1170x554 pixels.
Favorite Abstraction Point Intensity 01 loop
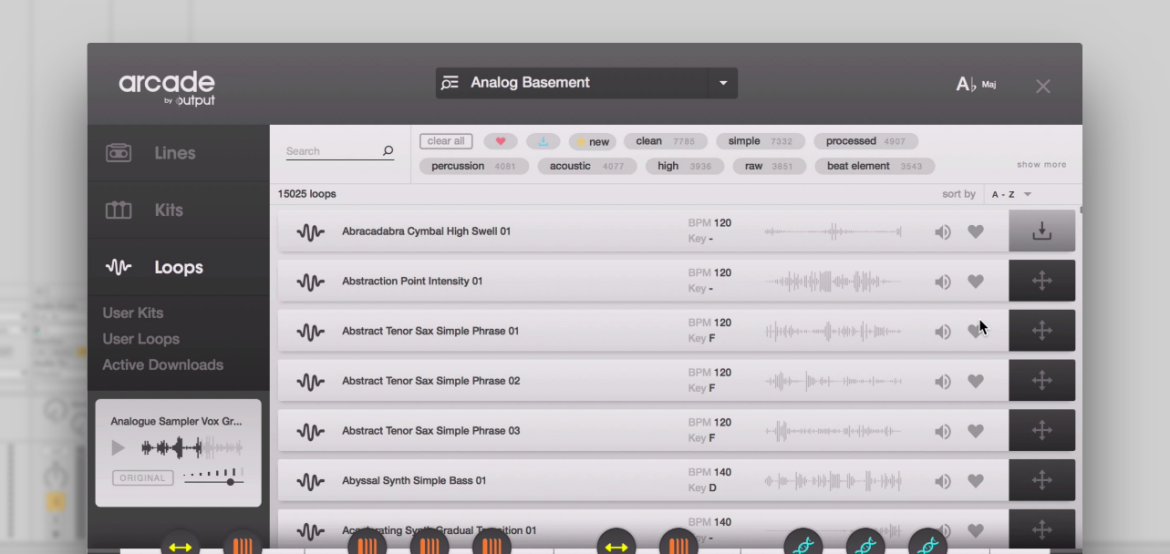pyautogui.click(x=975, y=281)
